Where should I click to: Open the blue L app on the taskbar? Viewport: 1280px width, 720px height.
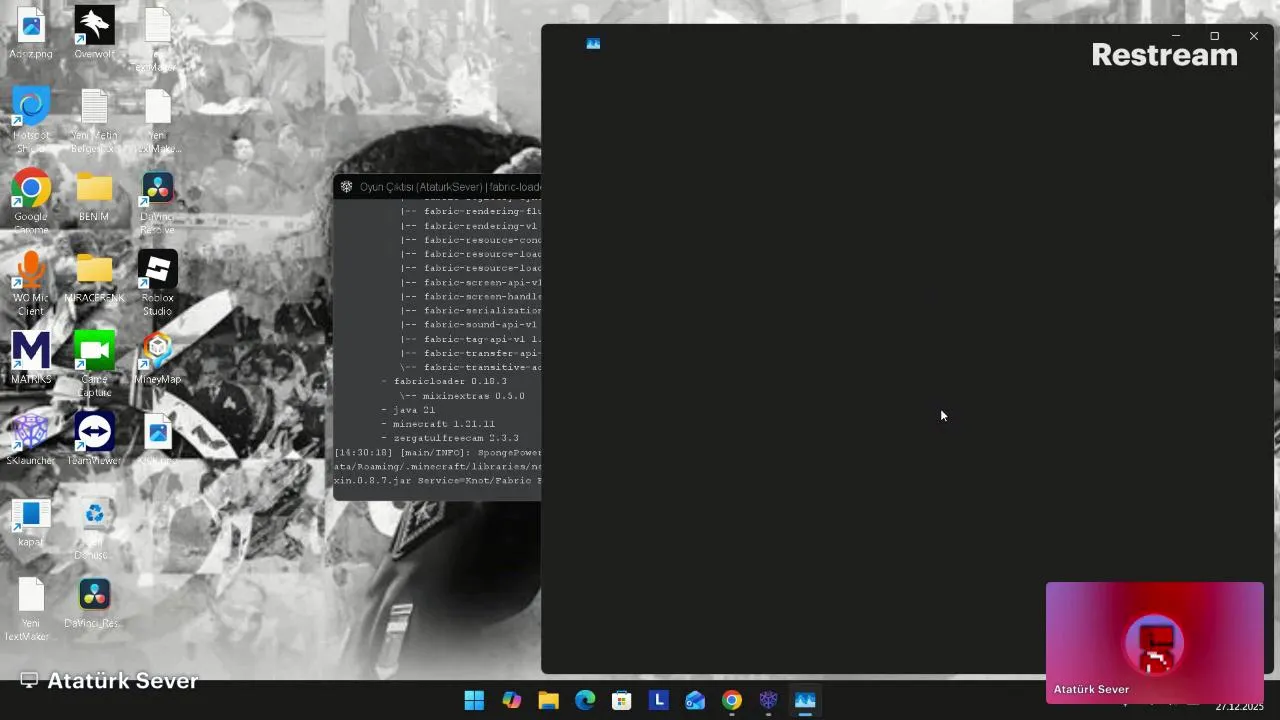658,701
